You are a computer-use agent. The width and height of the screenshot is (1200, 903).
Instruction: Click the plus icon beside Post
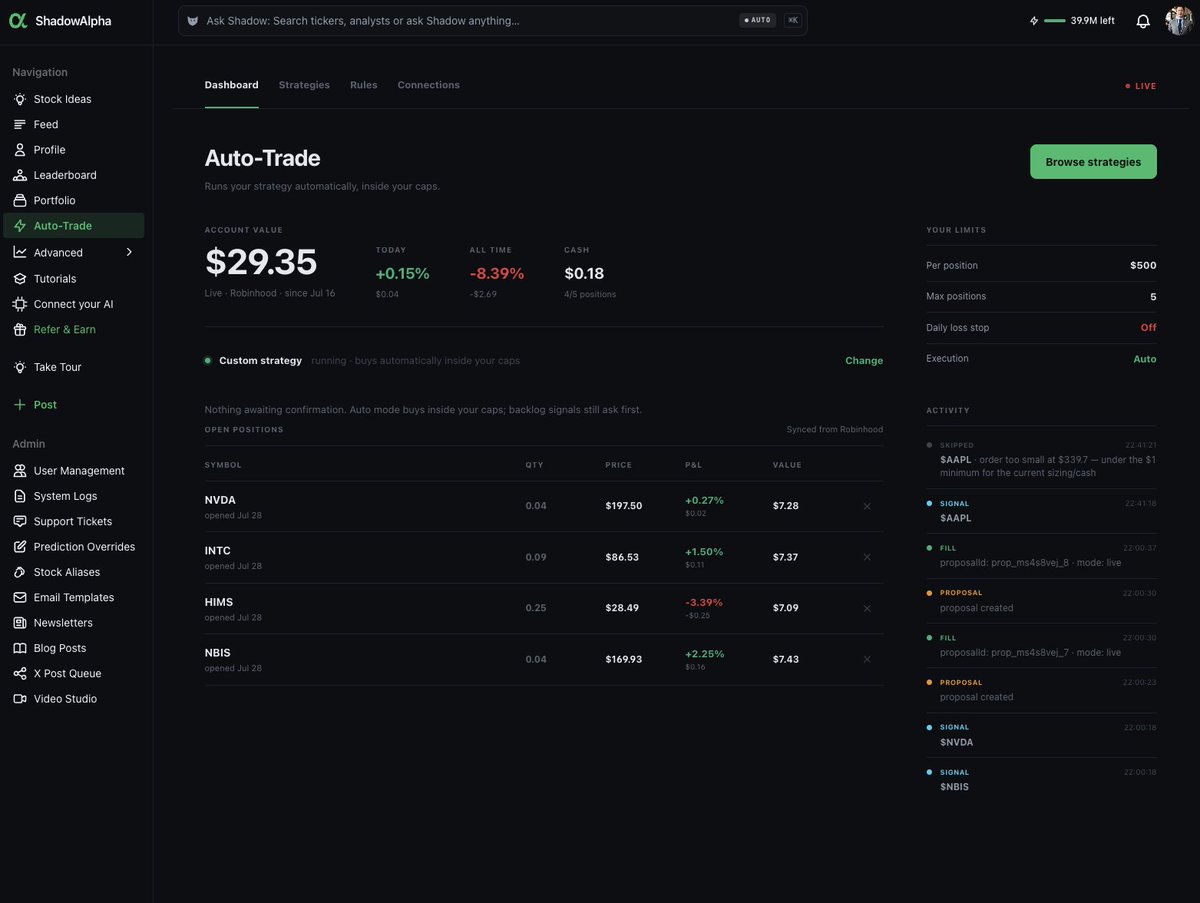pos(20,405)
